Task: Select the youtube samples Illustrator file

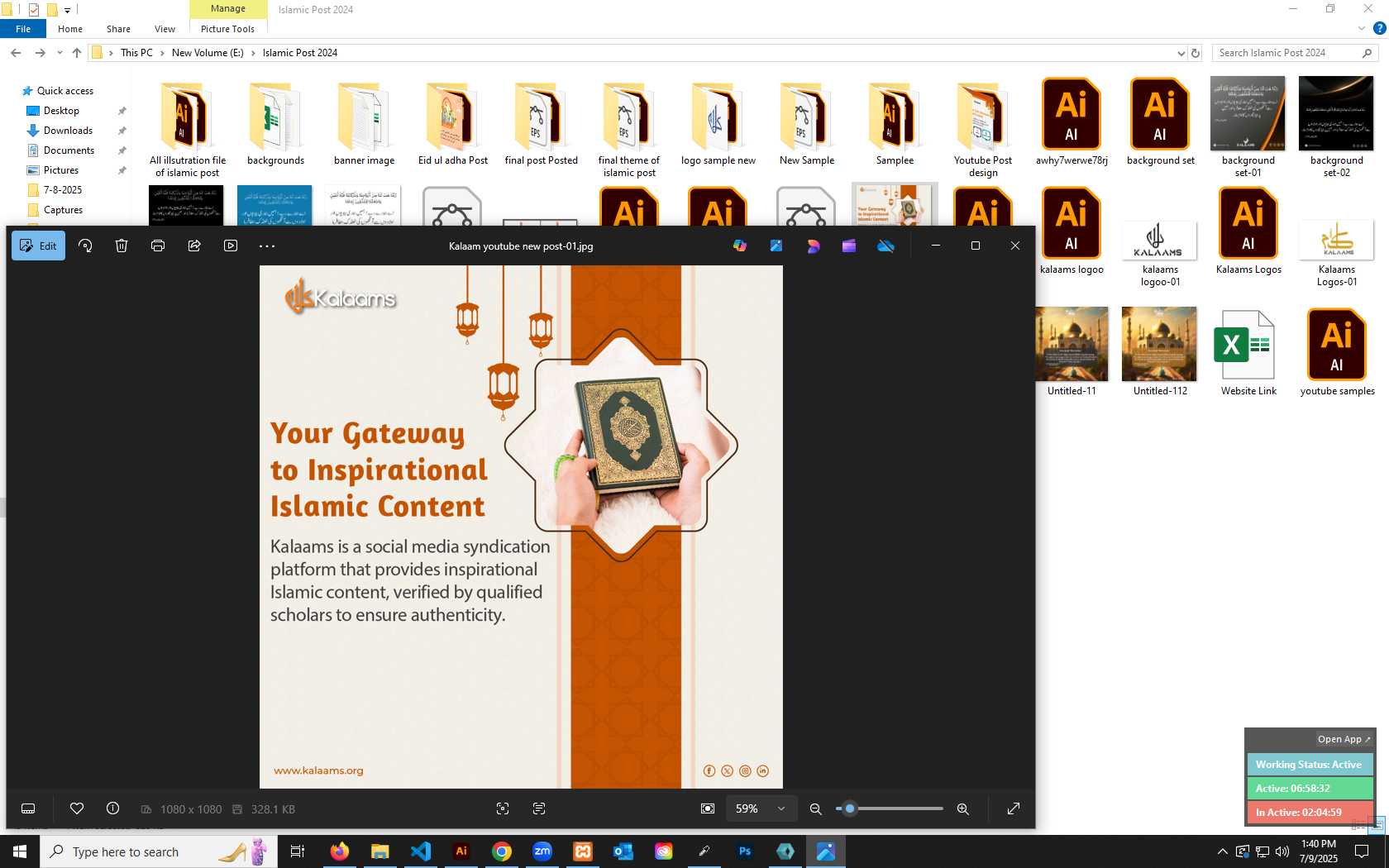Action: click(x=1337, y=353)
